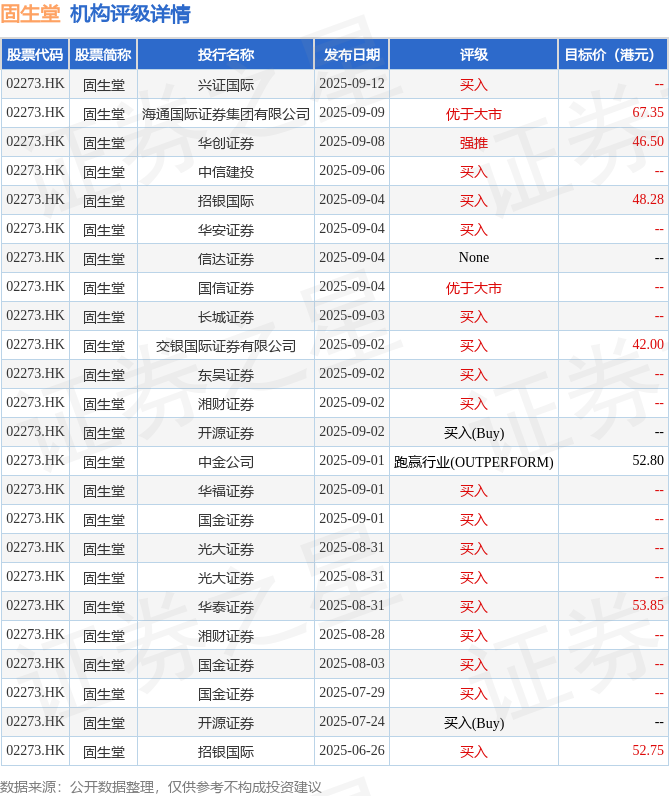Click date 2025-07-29
Image resolution: width=669 pixels, height=796 pixels.
coord(352,692)
